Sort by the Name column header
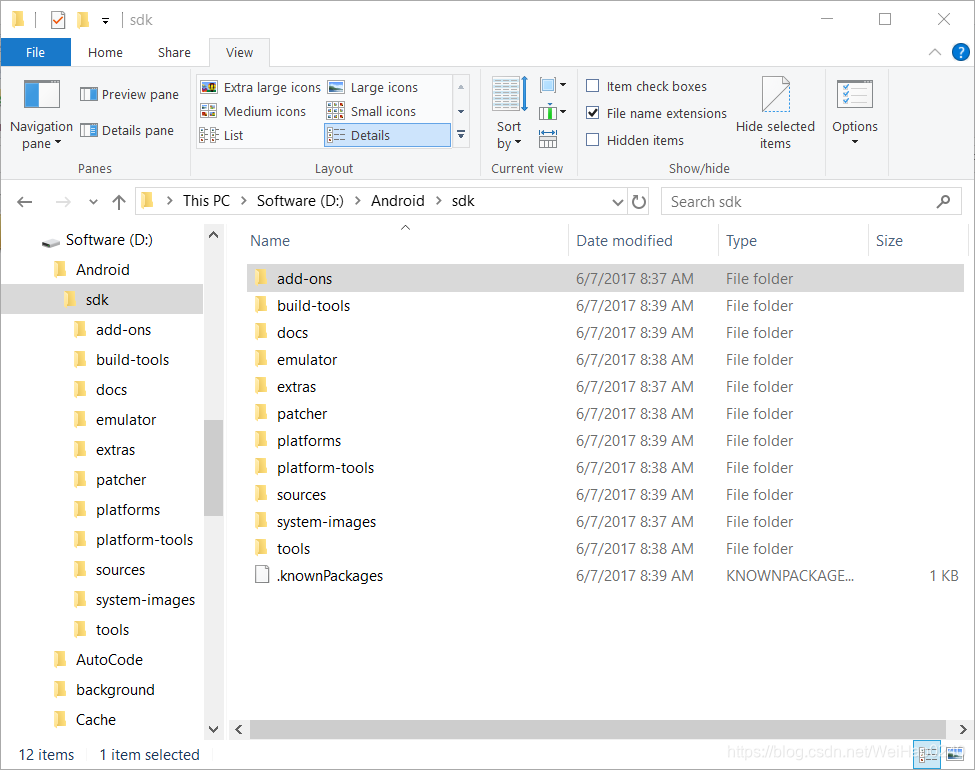Viewport: 975px width, 770px height. pos(407,241)
